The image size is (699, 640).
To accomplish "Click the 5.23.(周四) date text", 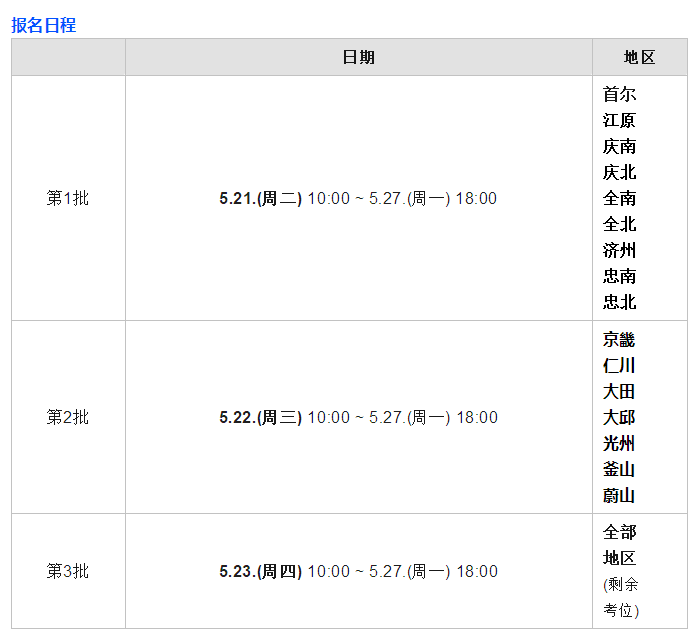I will [x=260, y=571].
